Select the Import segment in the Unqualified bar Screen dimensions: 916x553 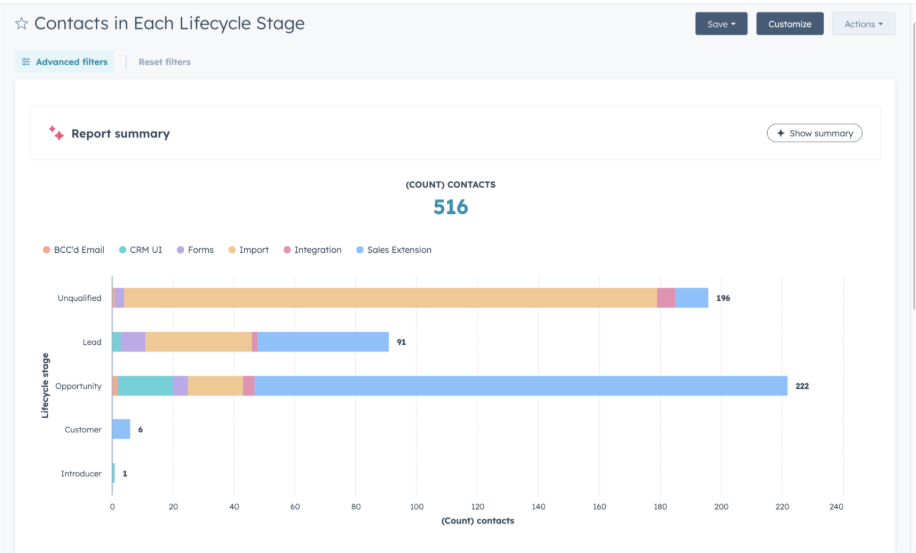390,298
